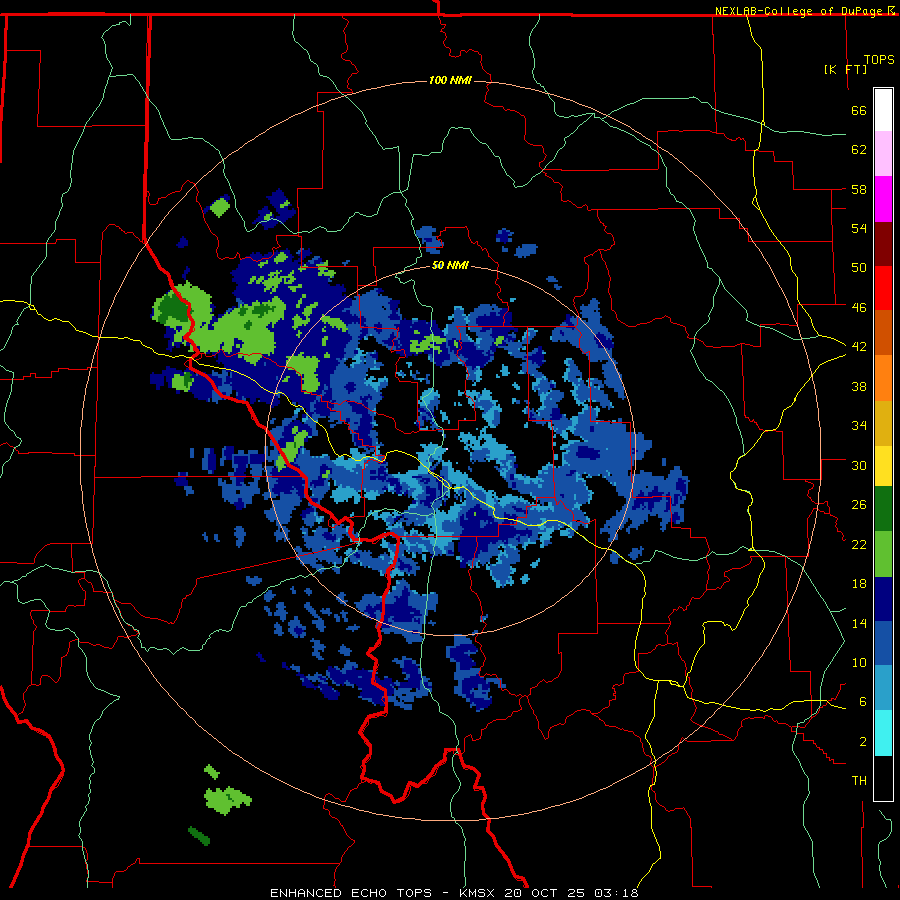Click the gold 34 K FT legend swatch
The height and width of the screenshot is (900, 900).
point(883,423)
